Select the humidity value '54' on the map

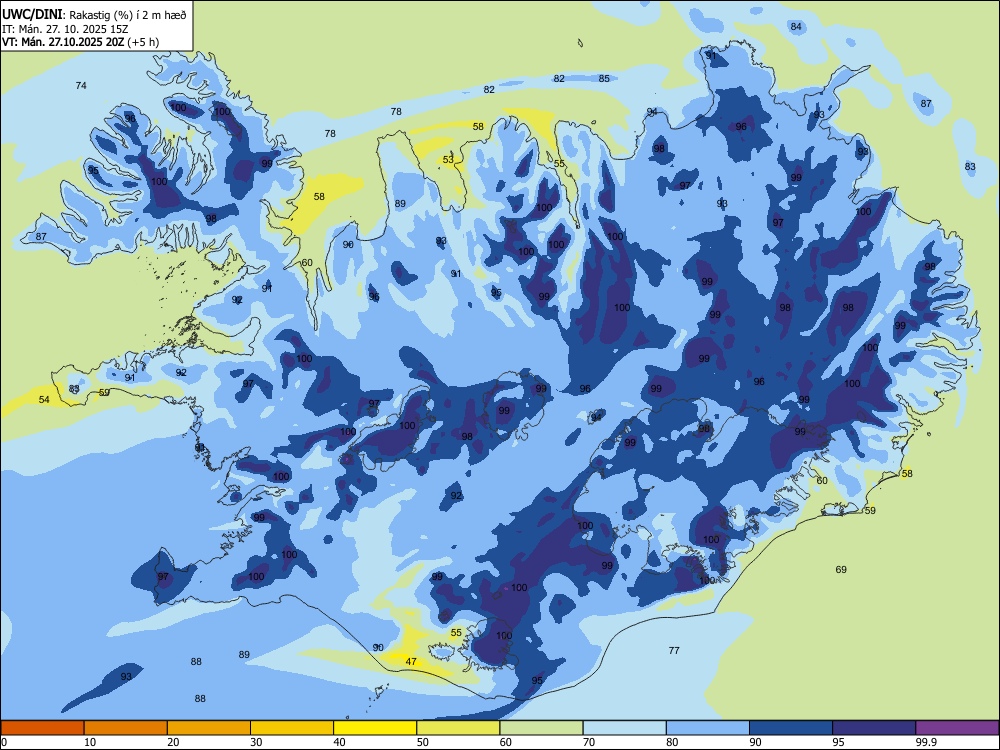(44, 400)
